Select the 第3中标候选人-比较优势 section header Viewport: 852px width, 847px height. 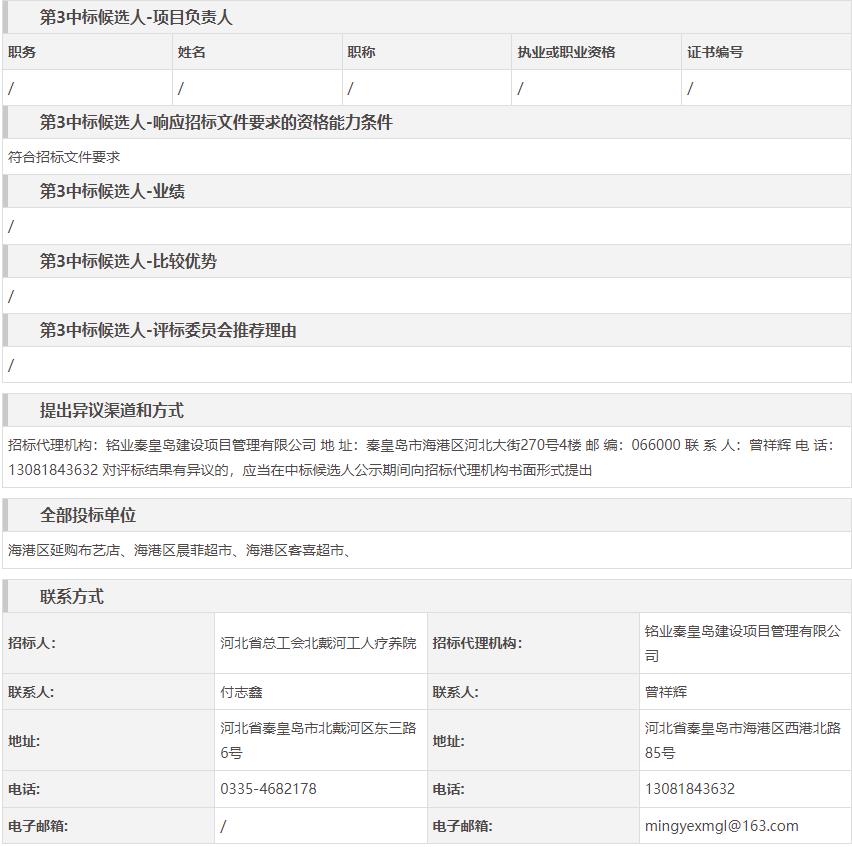[x=128, y=262]
